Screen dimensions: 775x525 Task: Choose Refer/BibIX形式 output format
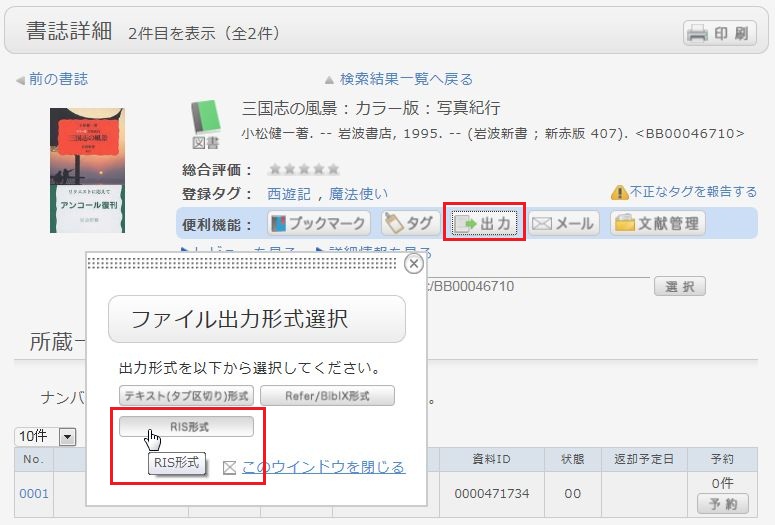pos(327,396)
